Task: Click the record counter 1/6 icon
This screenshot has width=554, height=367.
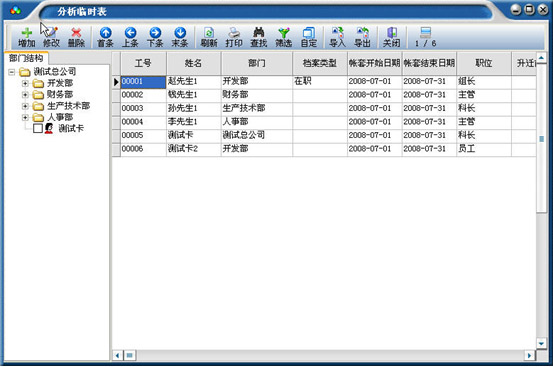Action: [425, 33]
